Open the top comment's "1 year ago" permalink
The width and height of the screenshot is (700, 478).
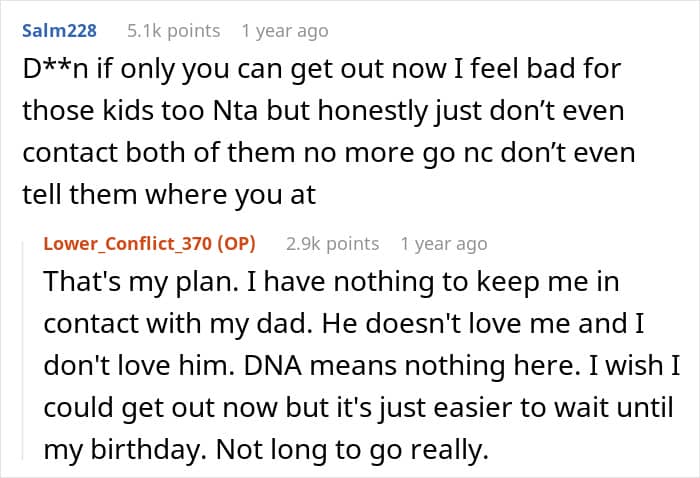(x=285, y=31)
